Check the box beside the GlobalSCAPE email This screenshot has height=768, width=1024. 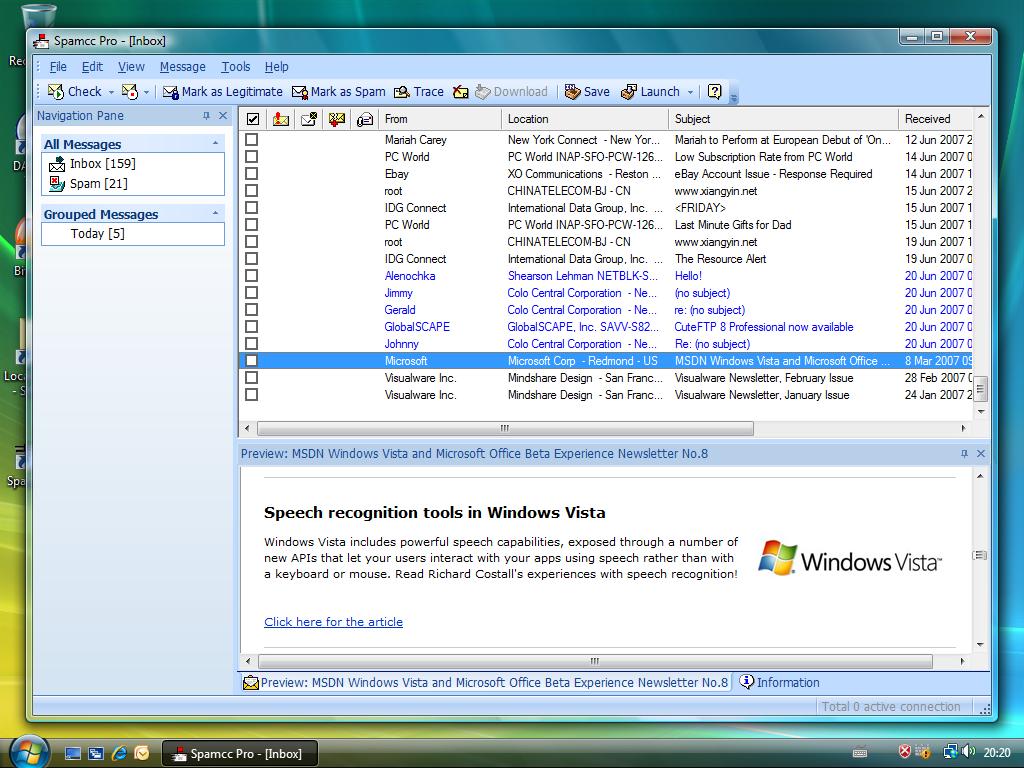coord(252,327)
